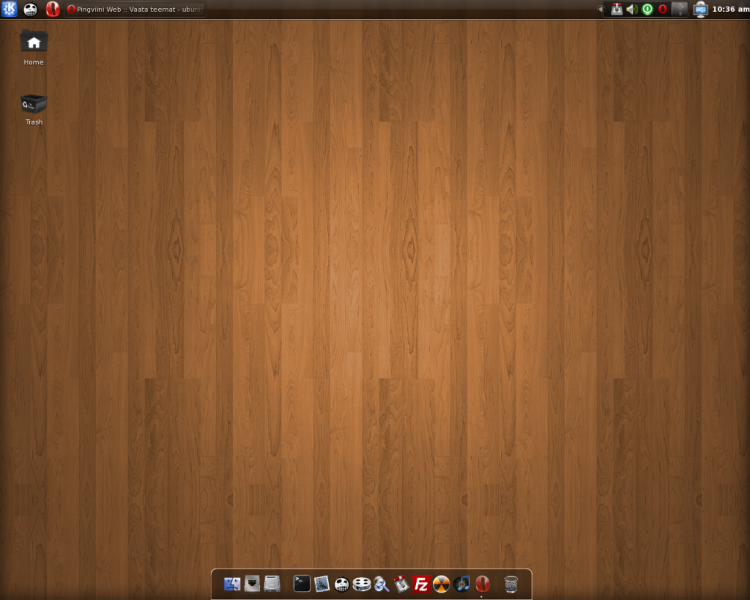Screen dimensions: 750x600
Task: Open the hard drive icon in dock
Action: (272, 584)
